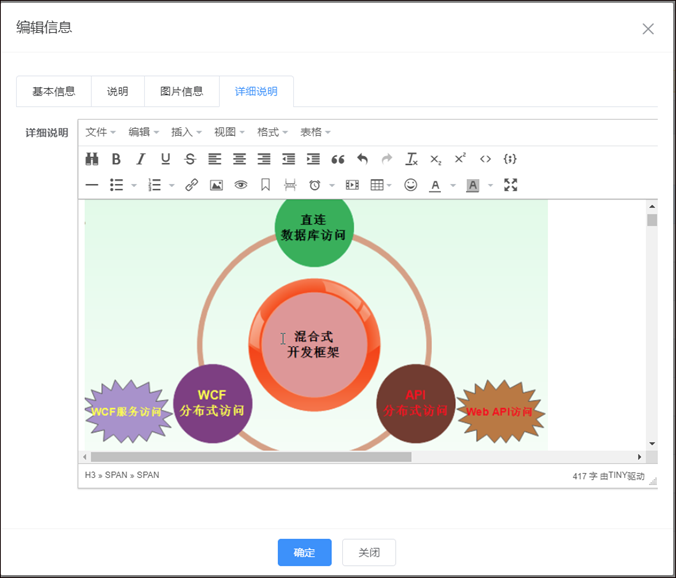The height and width of the screenshot is (578, 676).
Task: Toggle italic formatting
Action: (x=141, y=159)
